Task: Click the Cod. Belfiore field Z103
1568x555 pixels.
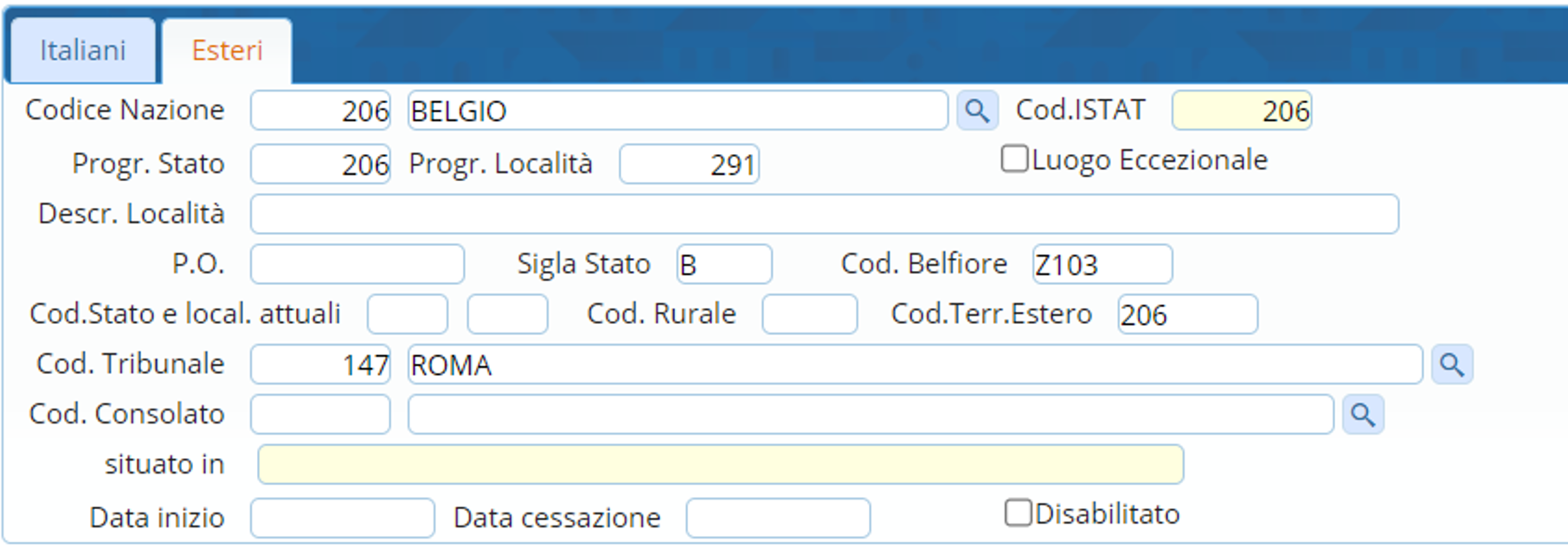Action: (x=1102, y=264)
